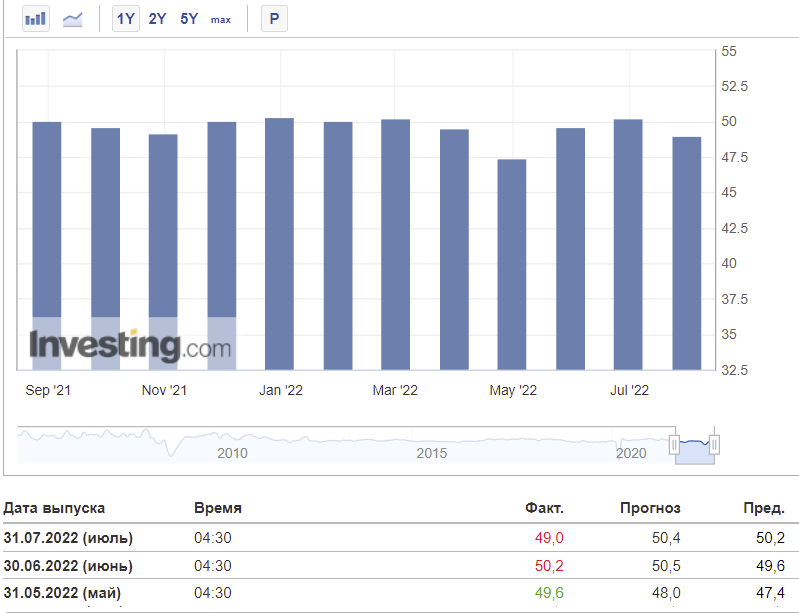The width and height of the screenshot is (799, 613).
Task: Click forecast value 48,0
Action: pos(666,593)
